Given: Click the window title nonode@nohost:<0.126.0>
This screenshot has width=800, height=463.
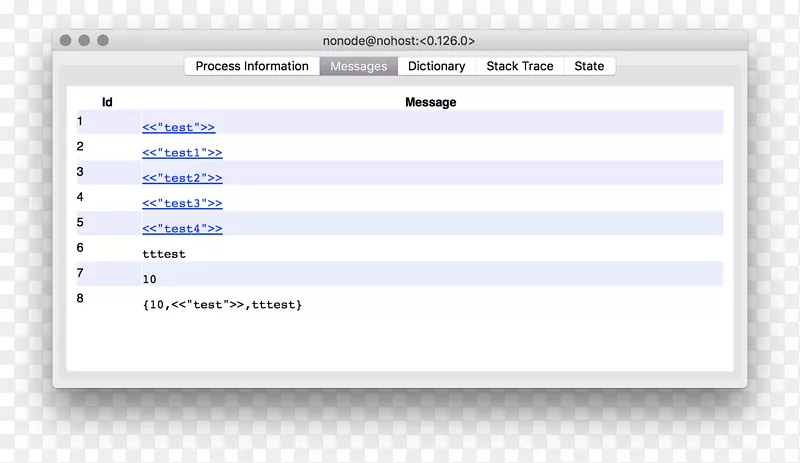Looking at the screenshot, I should tap(399, 41).
